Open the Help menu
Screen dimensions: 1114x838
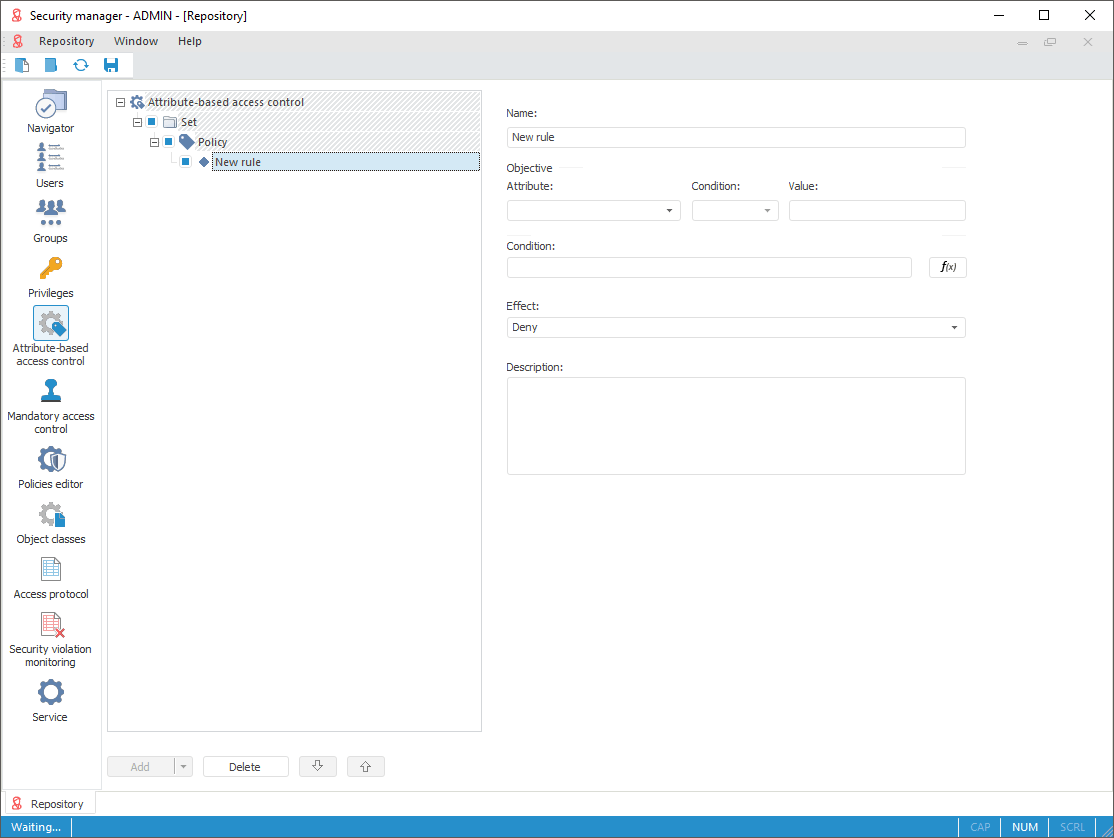190,41
